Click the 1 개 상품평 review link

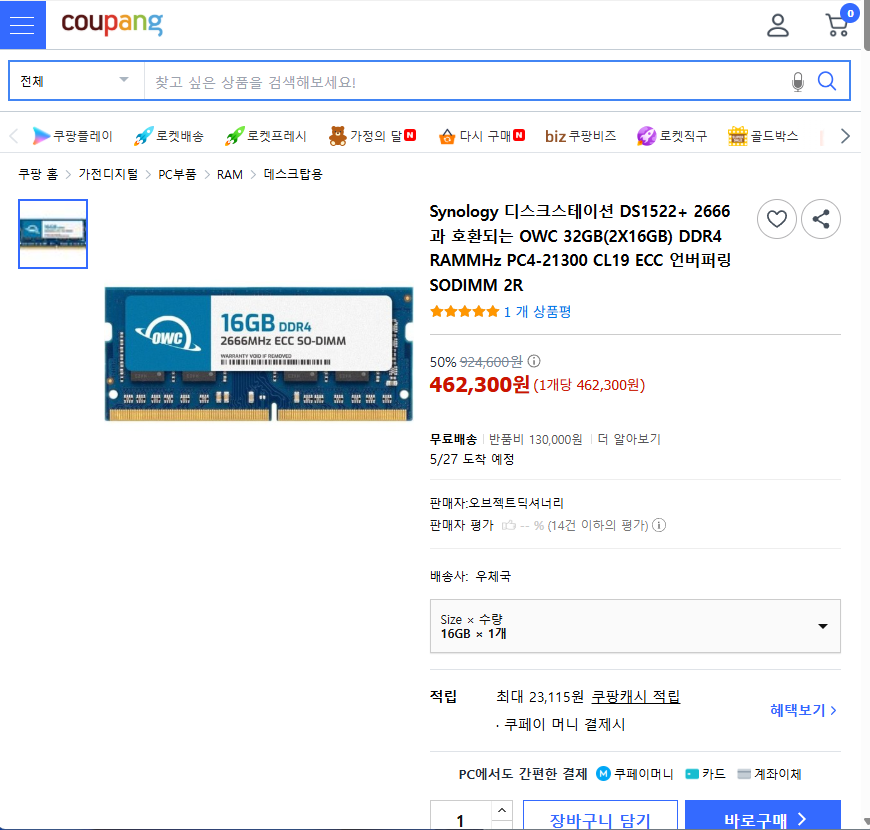click(537, 312)
